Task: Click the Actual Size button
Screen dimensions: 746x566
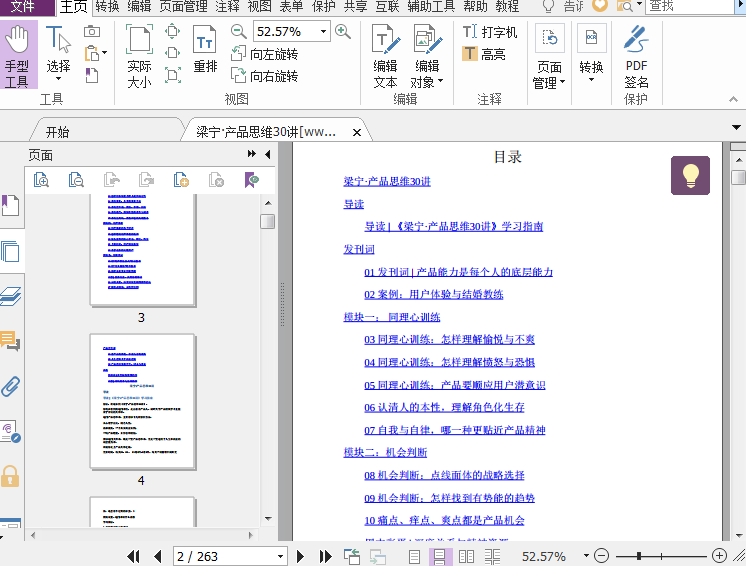Action: pos(139,56)
